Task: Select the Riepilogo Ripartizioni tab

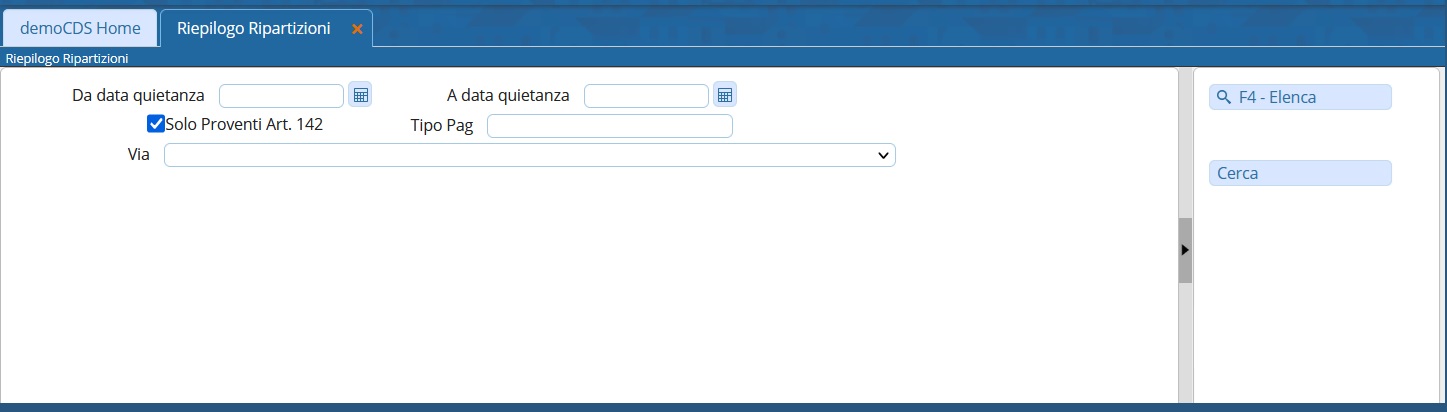Action: (x=254, y=28)
